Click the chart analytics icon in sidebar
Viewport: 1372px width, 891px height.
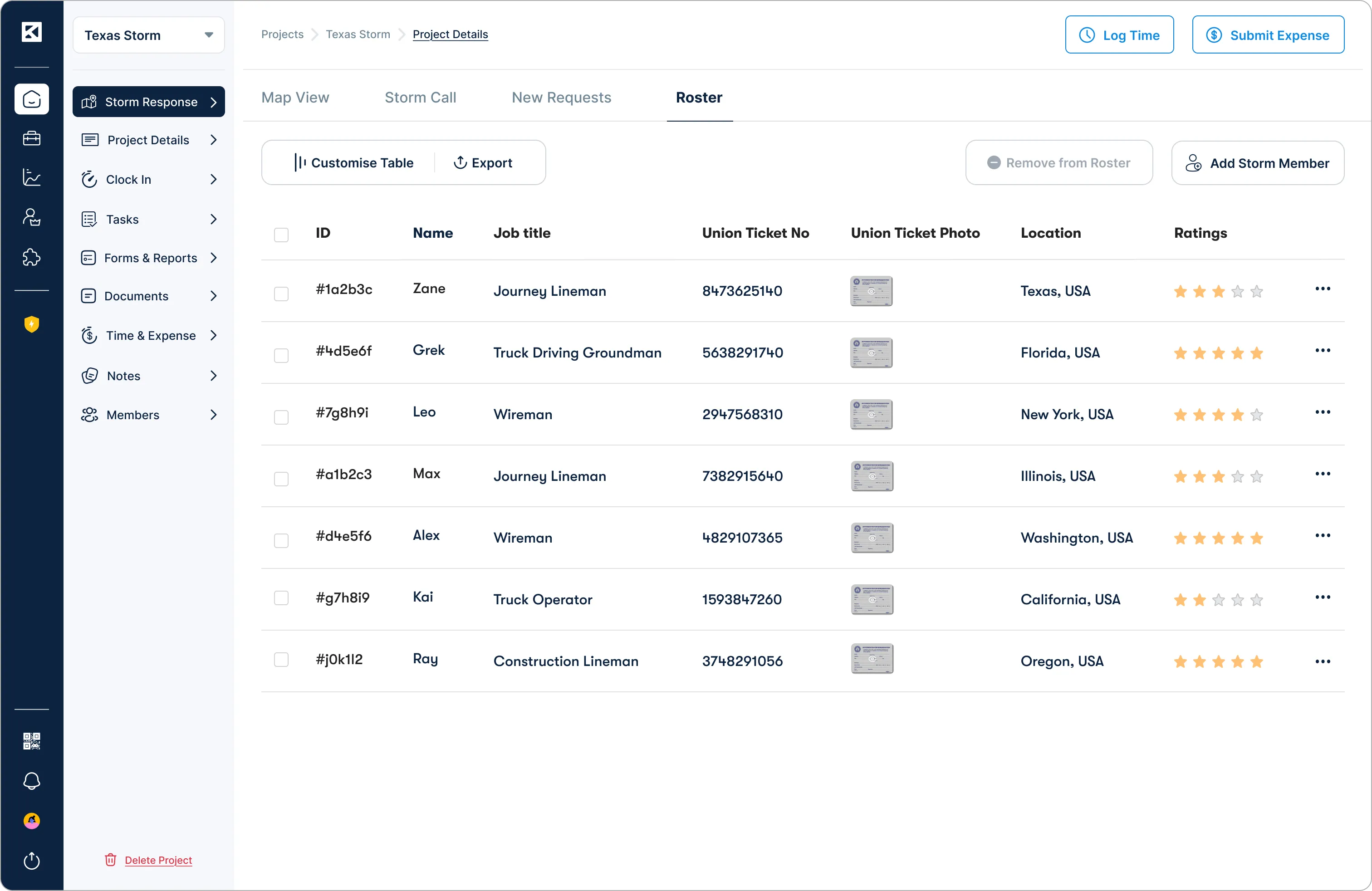(32, 177)
